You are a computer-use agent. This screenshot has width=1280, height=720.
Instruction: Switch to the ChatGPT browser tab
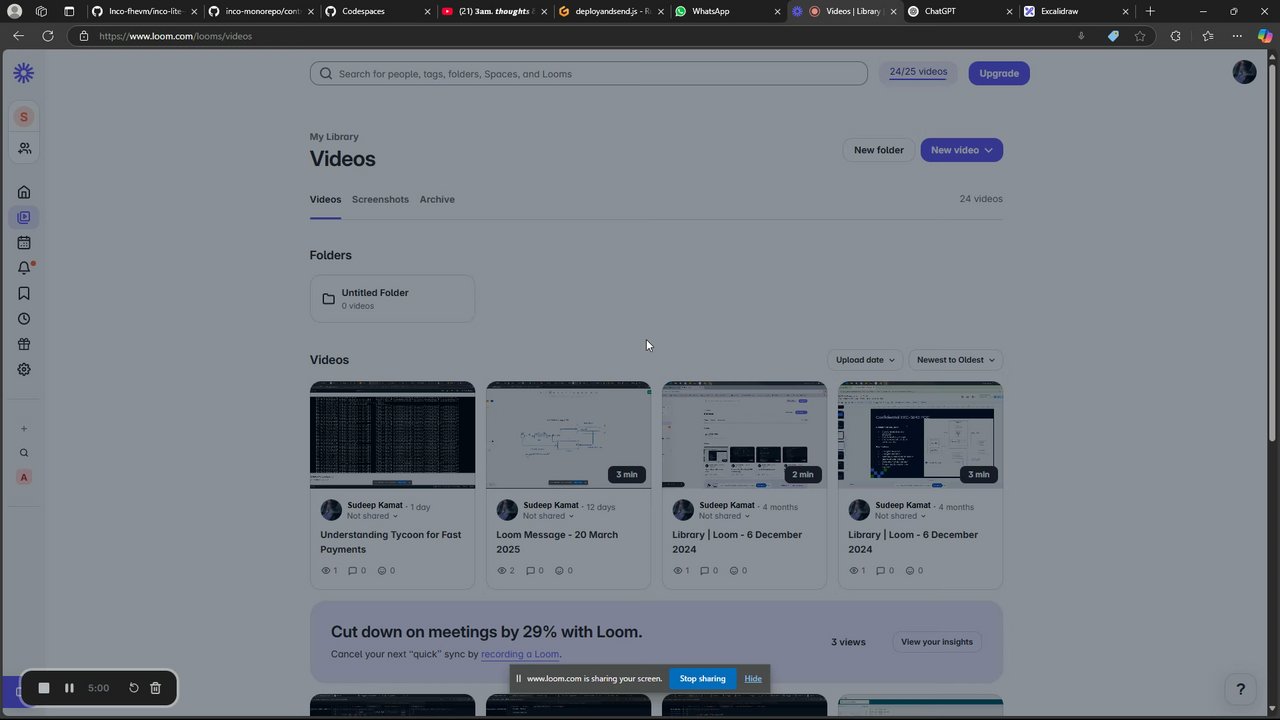959,11
